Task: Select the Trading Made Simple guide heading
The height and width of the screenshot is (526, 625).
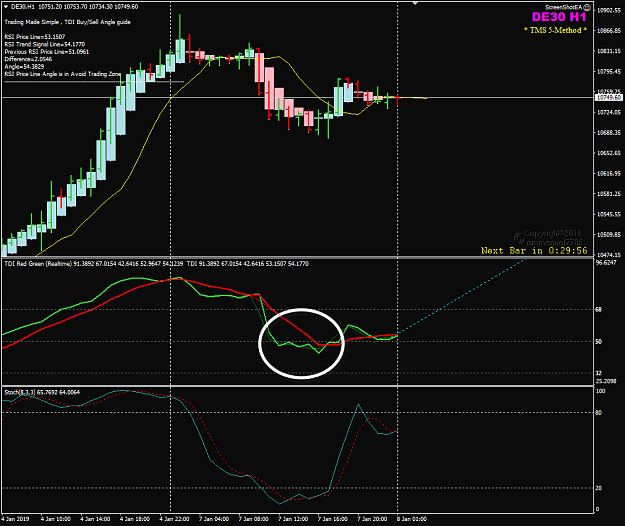Action: (67, 22)
